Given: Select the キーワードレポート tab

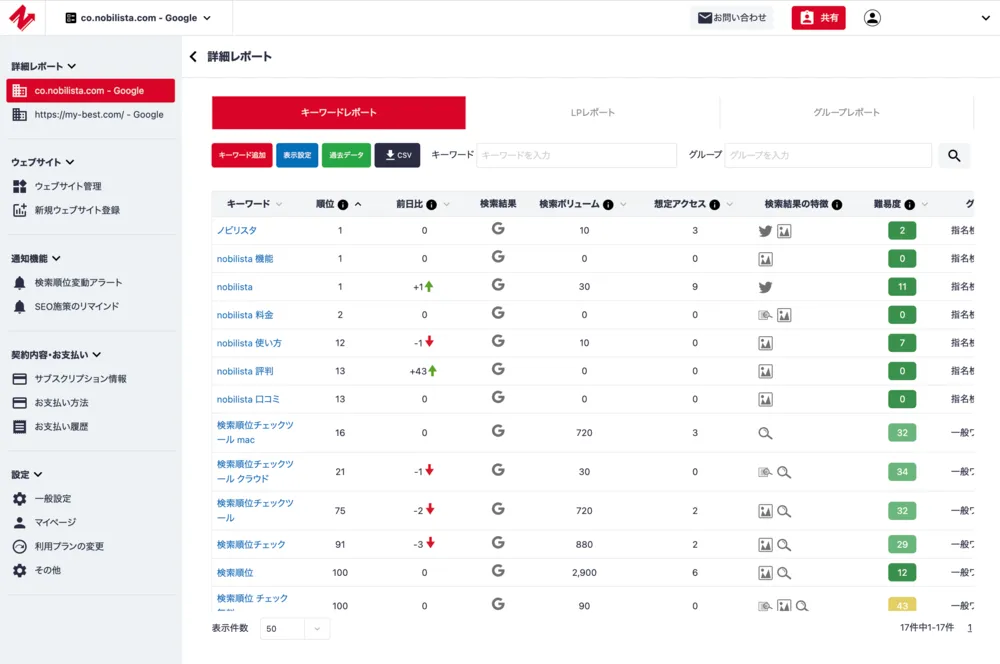Looking at the screenshot, I should [x=339, y=112].
